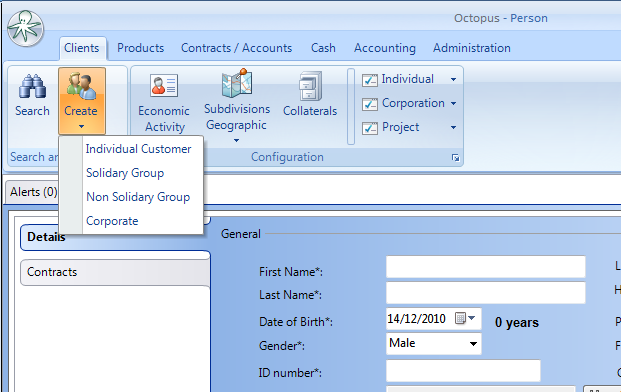Select the Alerts (0) tab
The width and height of the screenshot is (621, 392).
click(33, 192)
